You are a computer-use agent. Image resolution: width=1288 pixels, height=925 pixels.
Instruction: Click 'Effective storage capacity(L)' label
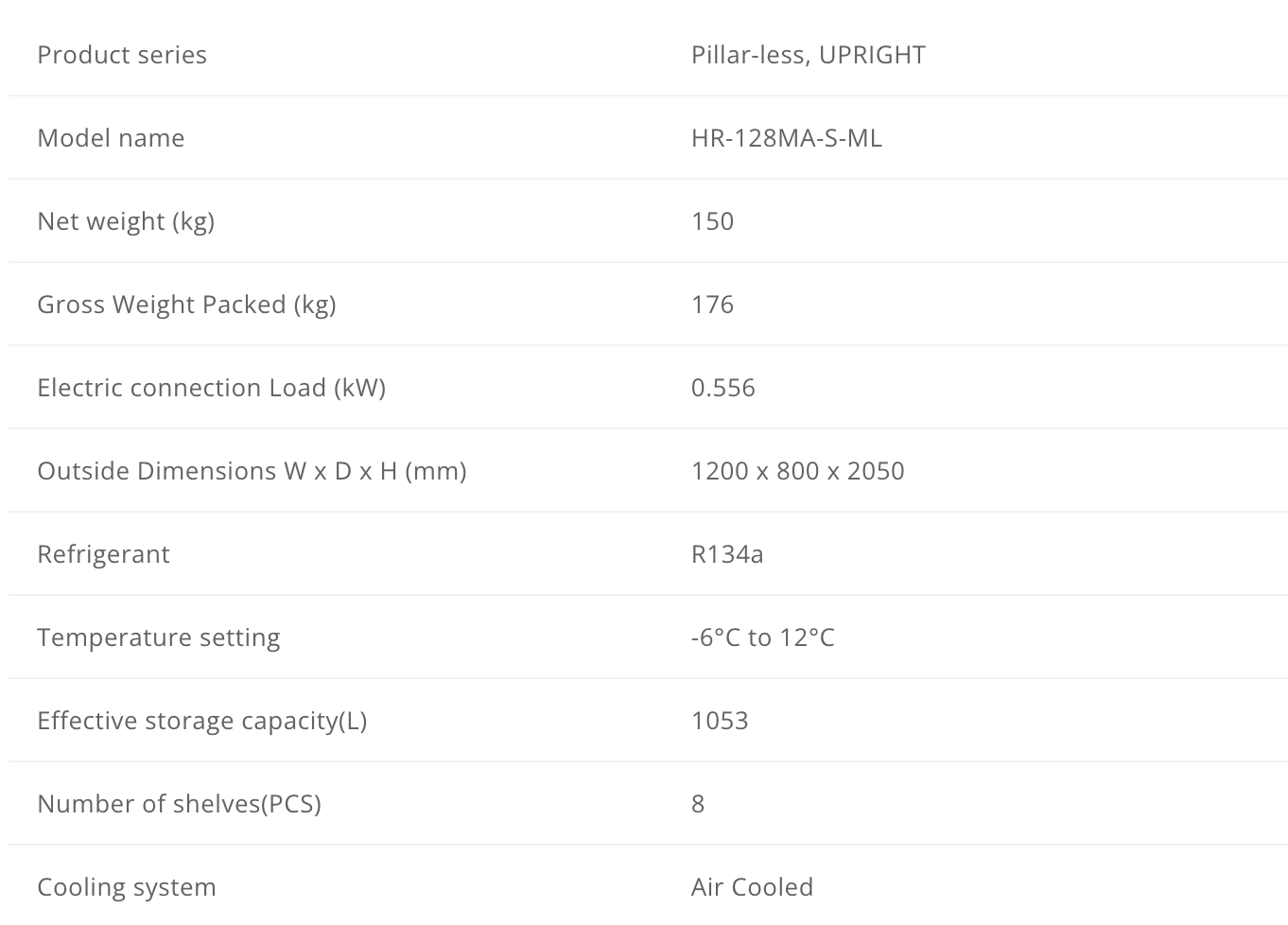coord(201,721)
